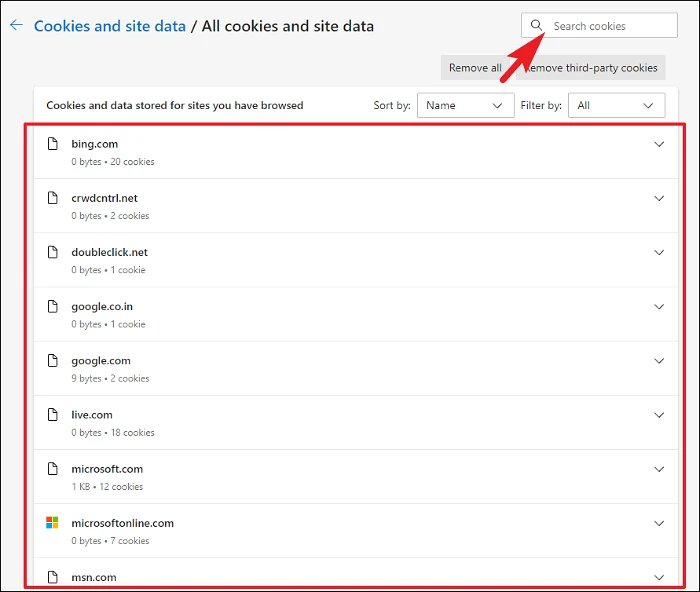Select the microsoftonline.com site name
The height and width of the screenshot is (592, 700).
pyautogui.click(x=122, y=523)
